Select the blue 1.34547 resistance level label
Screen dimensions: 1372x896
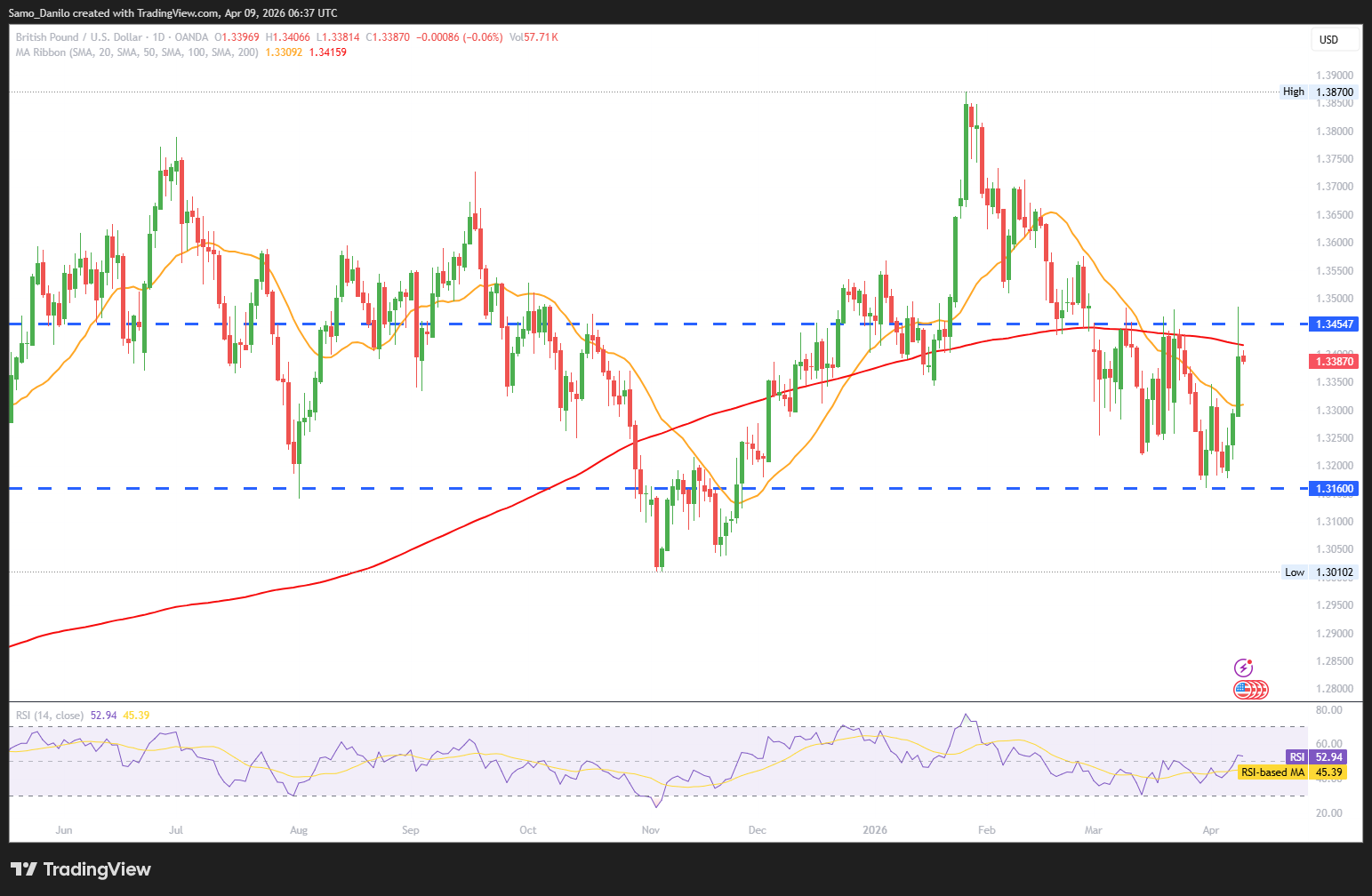pos(1334,324)
